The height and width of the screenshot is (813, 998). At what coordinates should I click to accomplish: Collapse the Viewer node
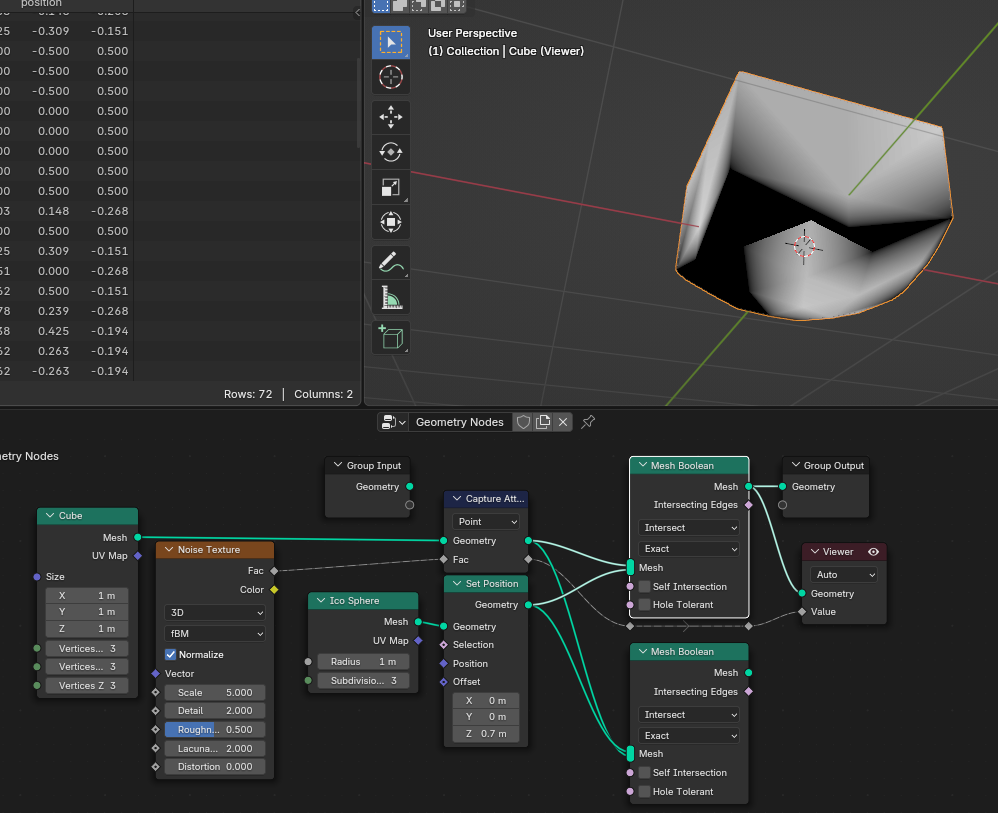[815, 551]
